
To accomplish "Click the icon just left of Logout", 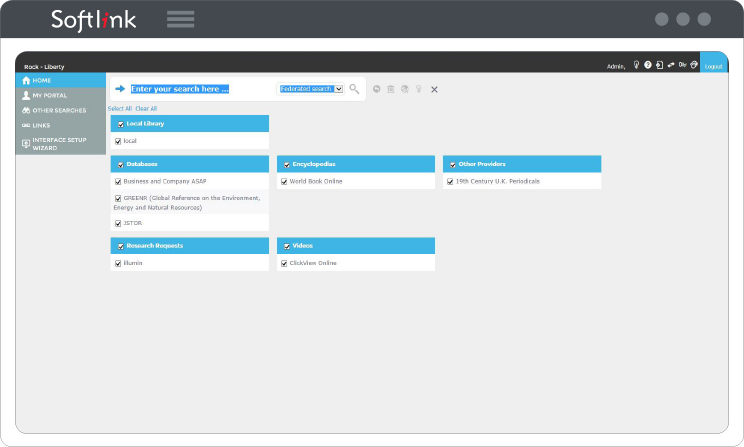I will pos(694,65).
